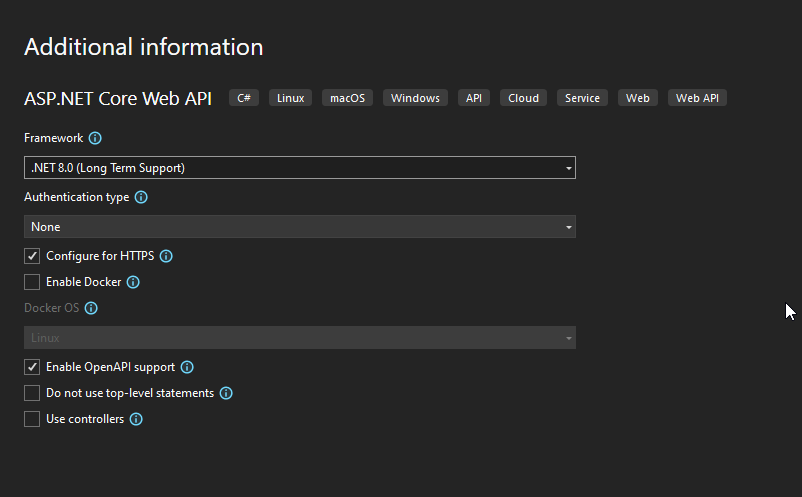Disable the Enable OpenAPI support checkbox
Image resolution: width=802 pixels, height=497 pixels.
[x=32, y=367]
